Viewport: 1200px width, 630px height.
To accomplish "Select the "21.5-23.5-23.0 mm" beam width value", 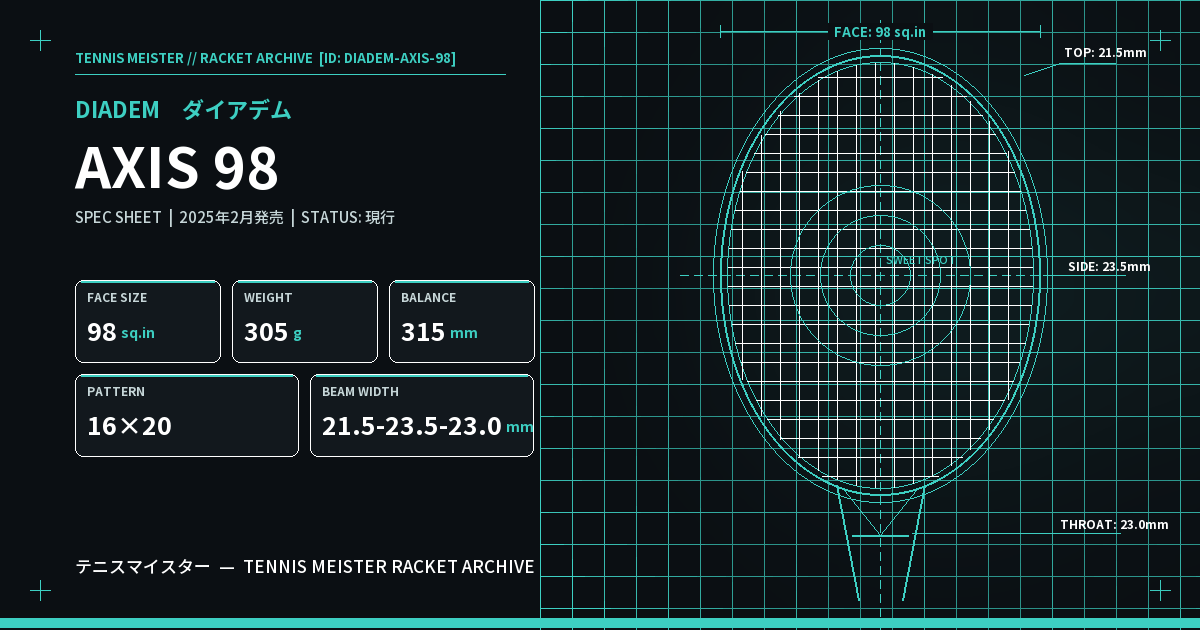I will pos(427,426).
